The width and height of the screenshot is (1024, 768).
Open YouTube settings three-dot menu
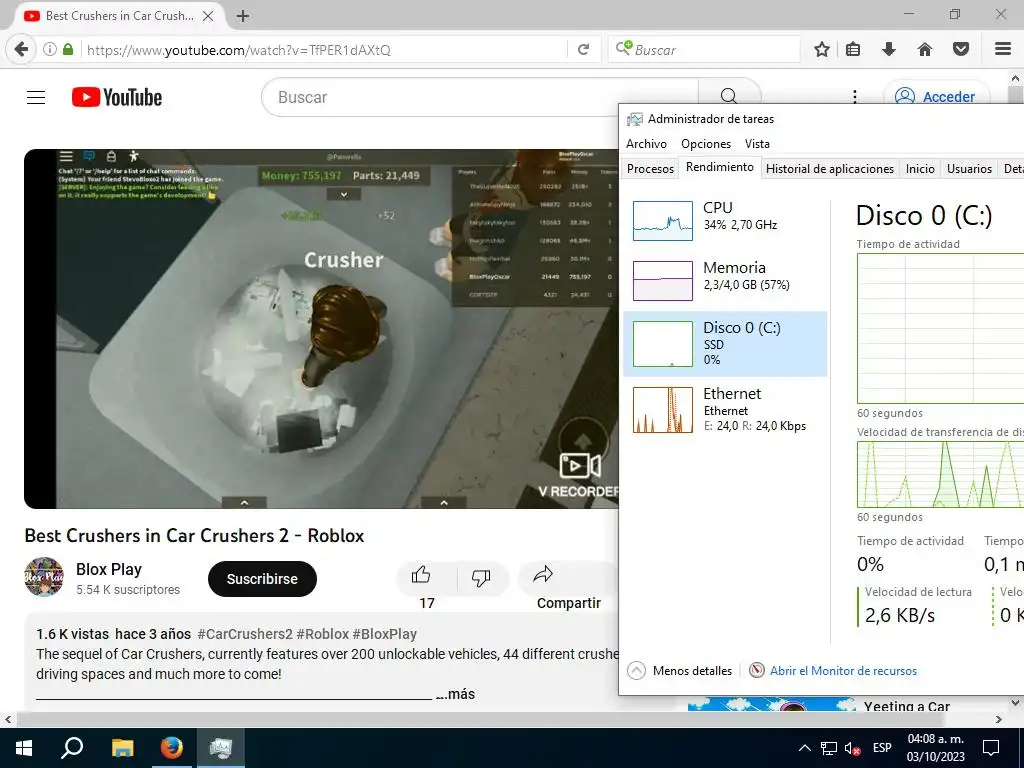pyautogui.click(x=854, y=97)
